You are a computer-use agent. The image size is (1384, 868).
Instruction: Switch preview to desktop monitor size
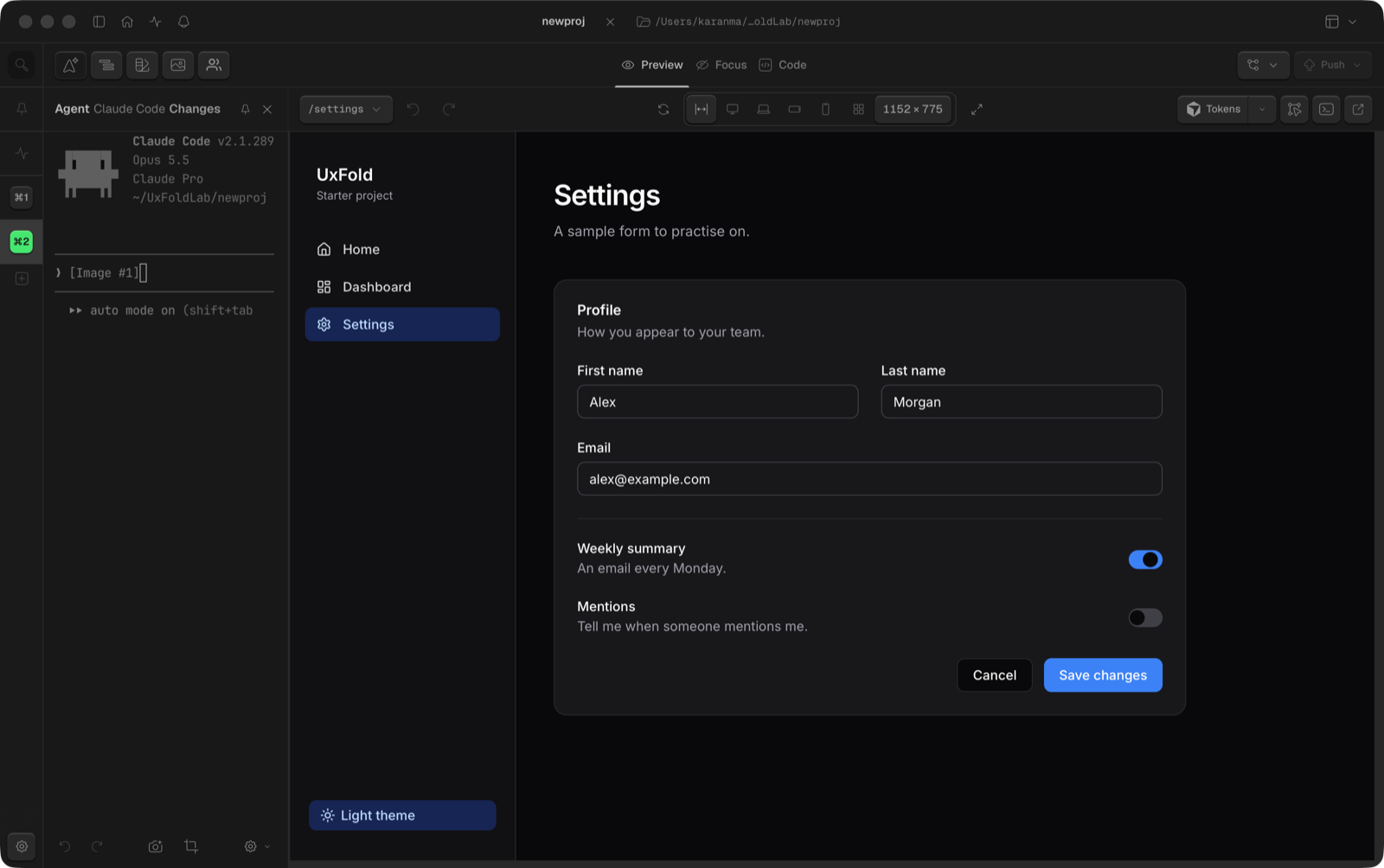pyautogui.click(x=733, y=109)
